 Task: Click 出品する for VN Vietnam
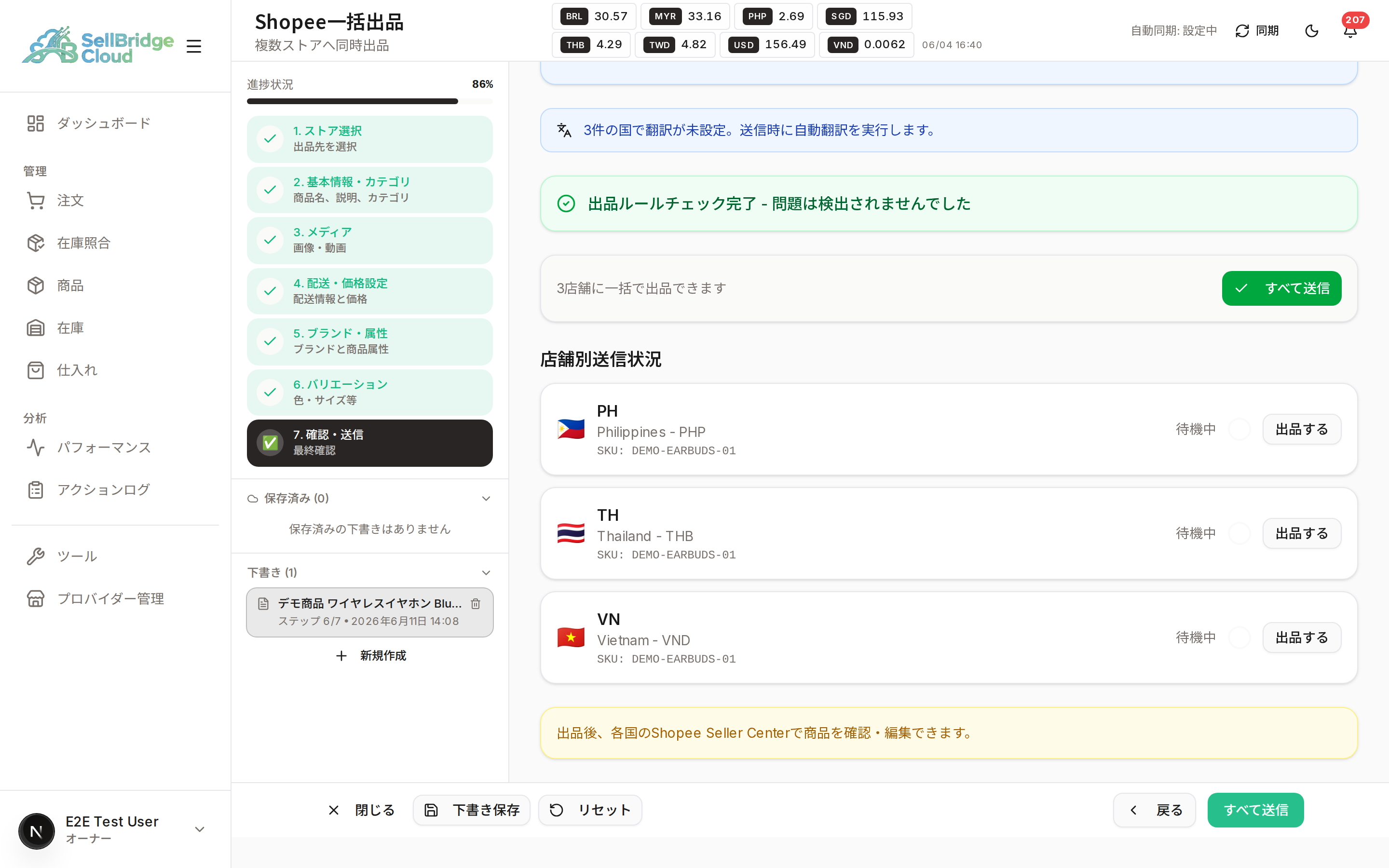(x=1301, y=637)
